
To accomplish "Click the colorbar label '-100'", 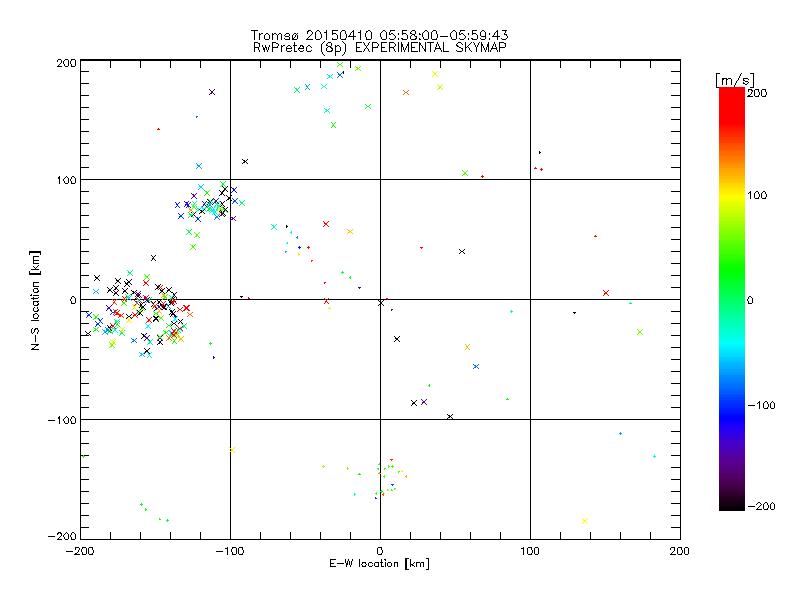I will (x=761, y=405).
